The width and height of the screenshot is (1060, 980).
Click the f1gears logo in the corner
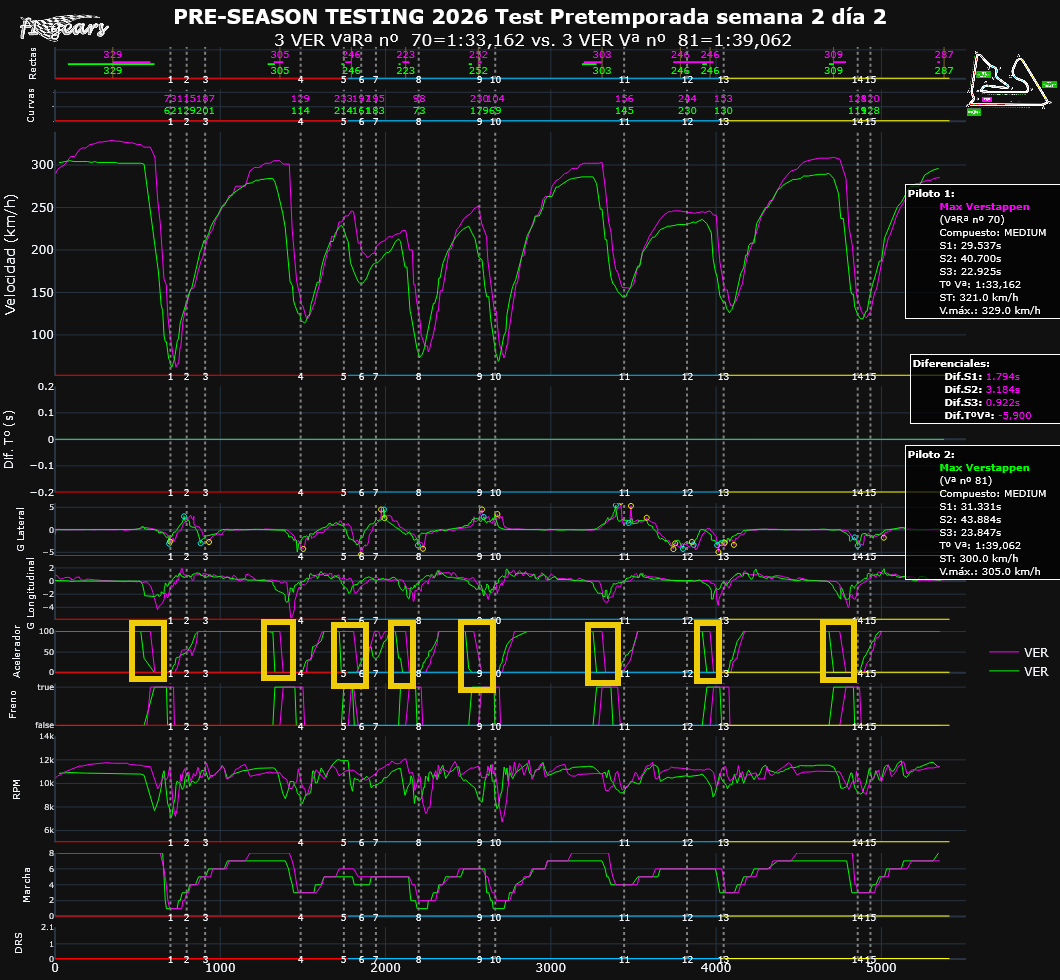64,27
